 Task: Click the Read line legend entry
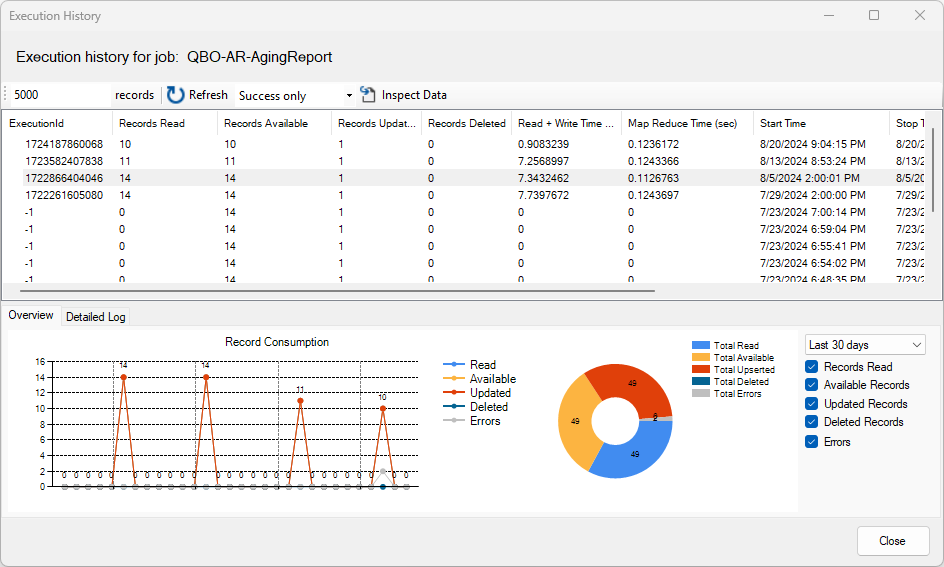(x=470, y=365)
